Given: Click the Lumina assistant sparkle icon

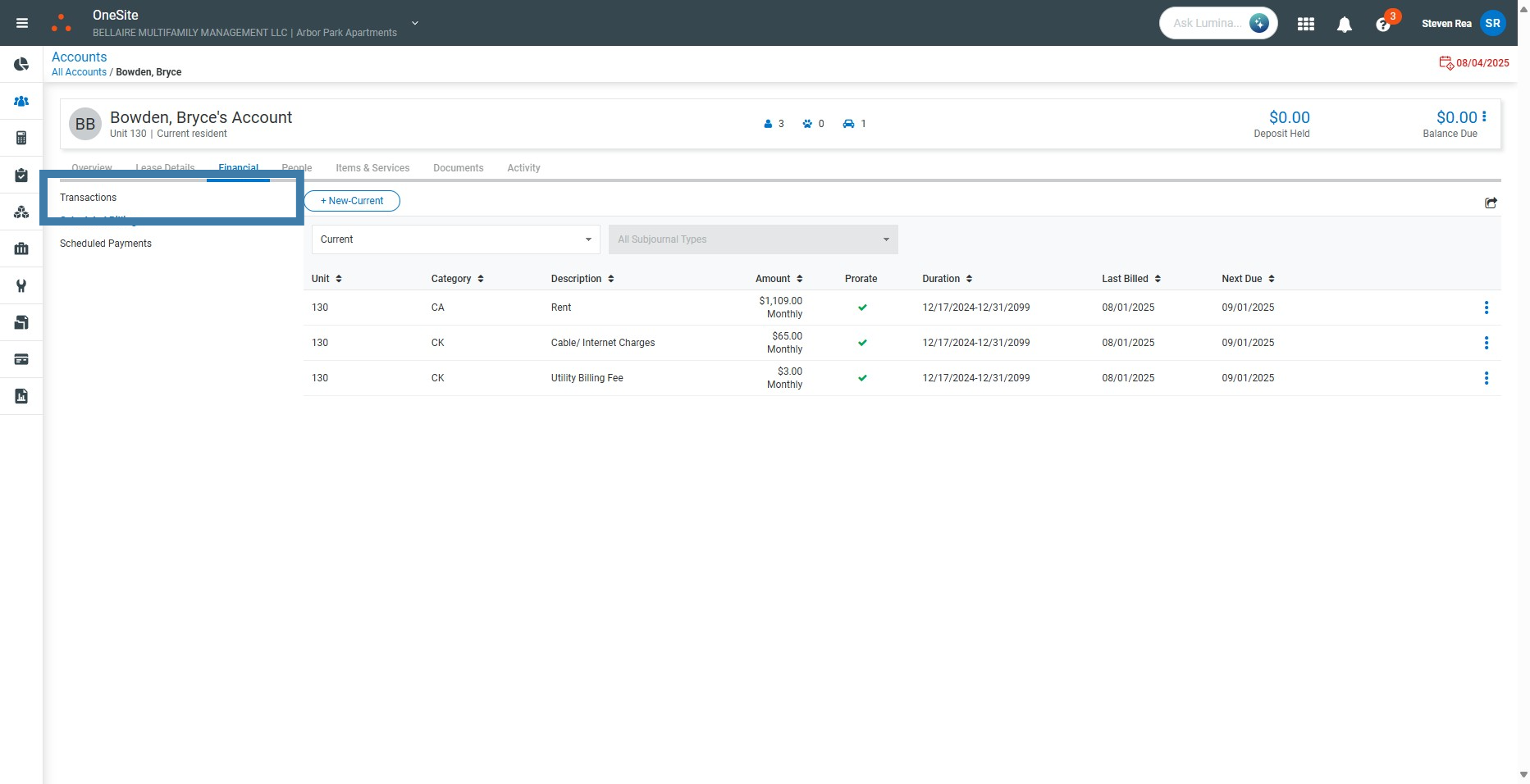Looking at the screenshot, I should pyautogui.click(x=1258, y=23).
